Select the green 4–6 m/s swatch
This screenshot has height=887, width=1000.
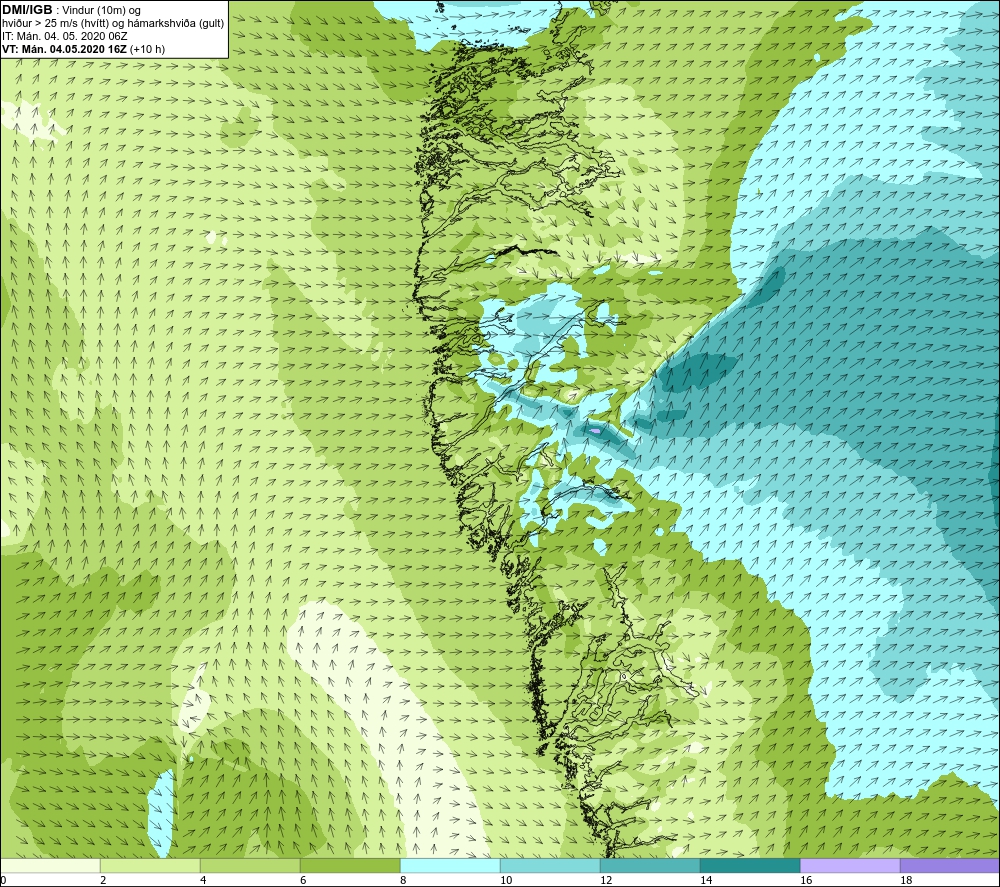(250, 865)
